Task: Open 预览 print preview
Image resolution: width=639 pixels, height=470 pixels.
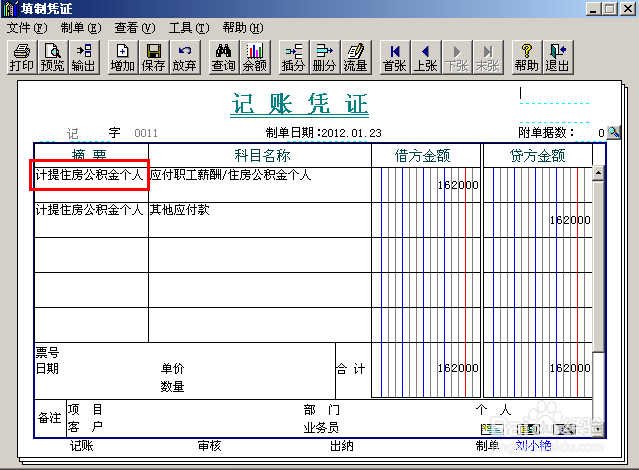Action: point(53,57)
